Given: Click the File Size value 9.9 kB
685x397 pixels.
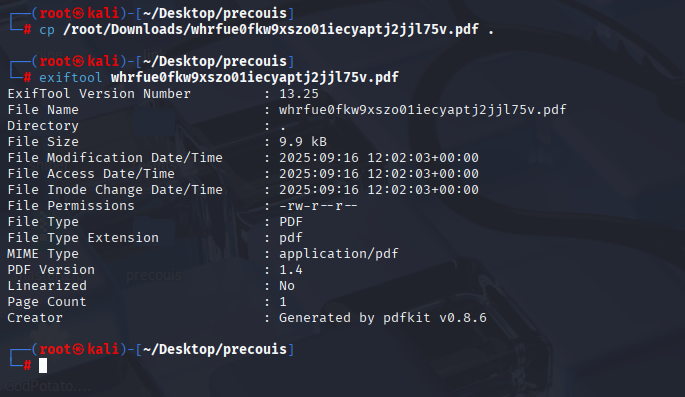Looking at the screenshot, I should pyautogui.click(x=303, y=142).
